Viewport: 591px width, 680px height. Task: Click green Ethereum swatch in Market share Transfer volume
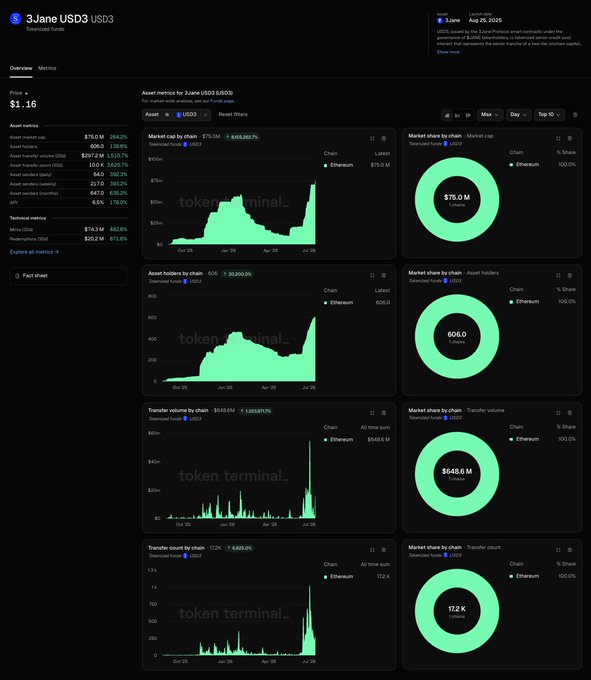pos(511,439)
